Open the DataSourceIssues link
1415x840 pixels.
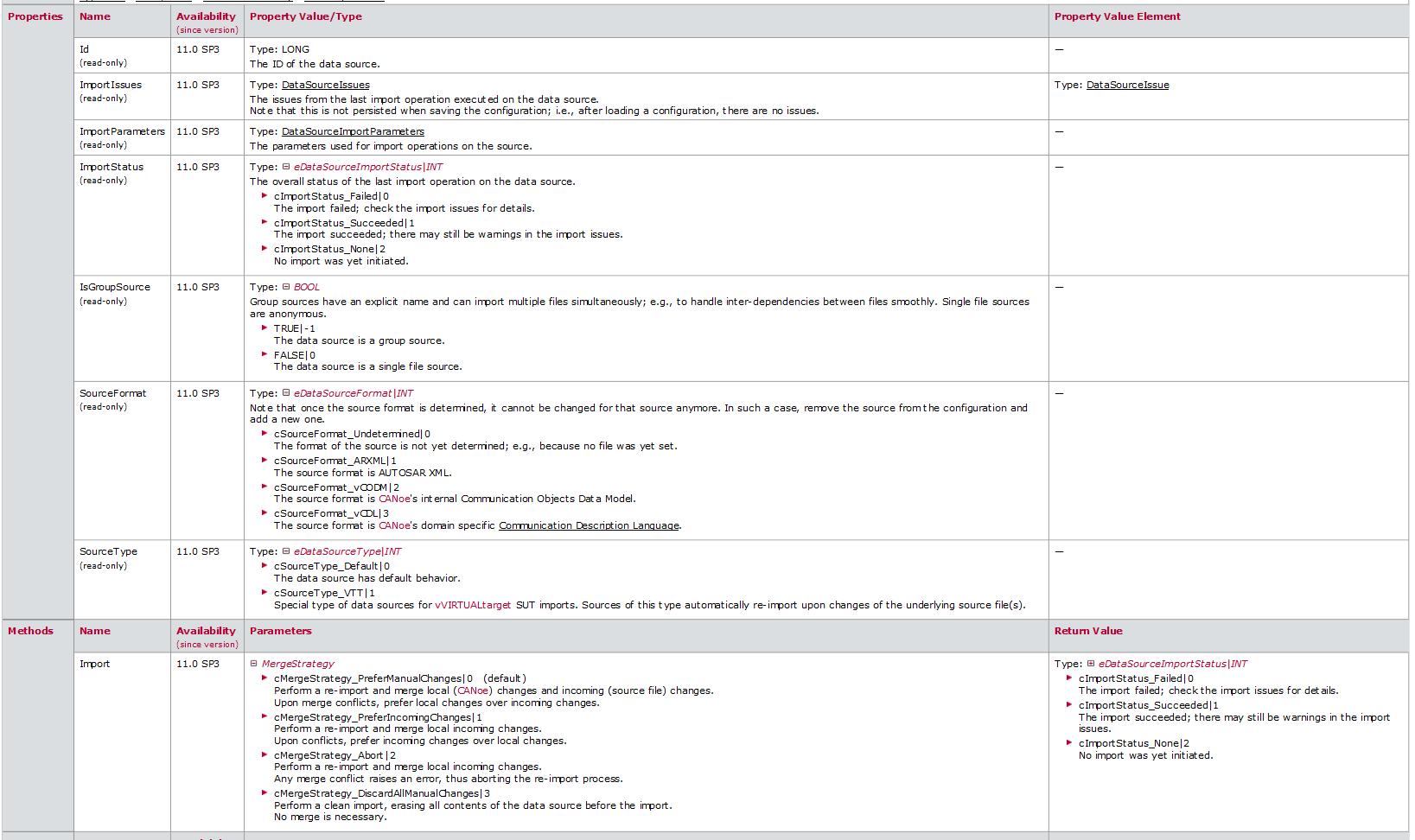325,85
